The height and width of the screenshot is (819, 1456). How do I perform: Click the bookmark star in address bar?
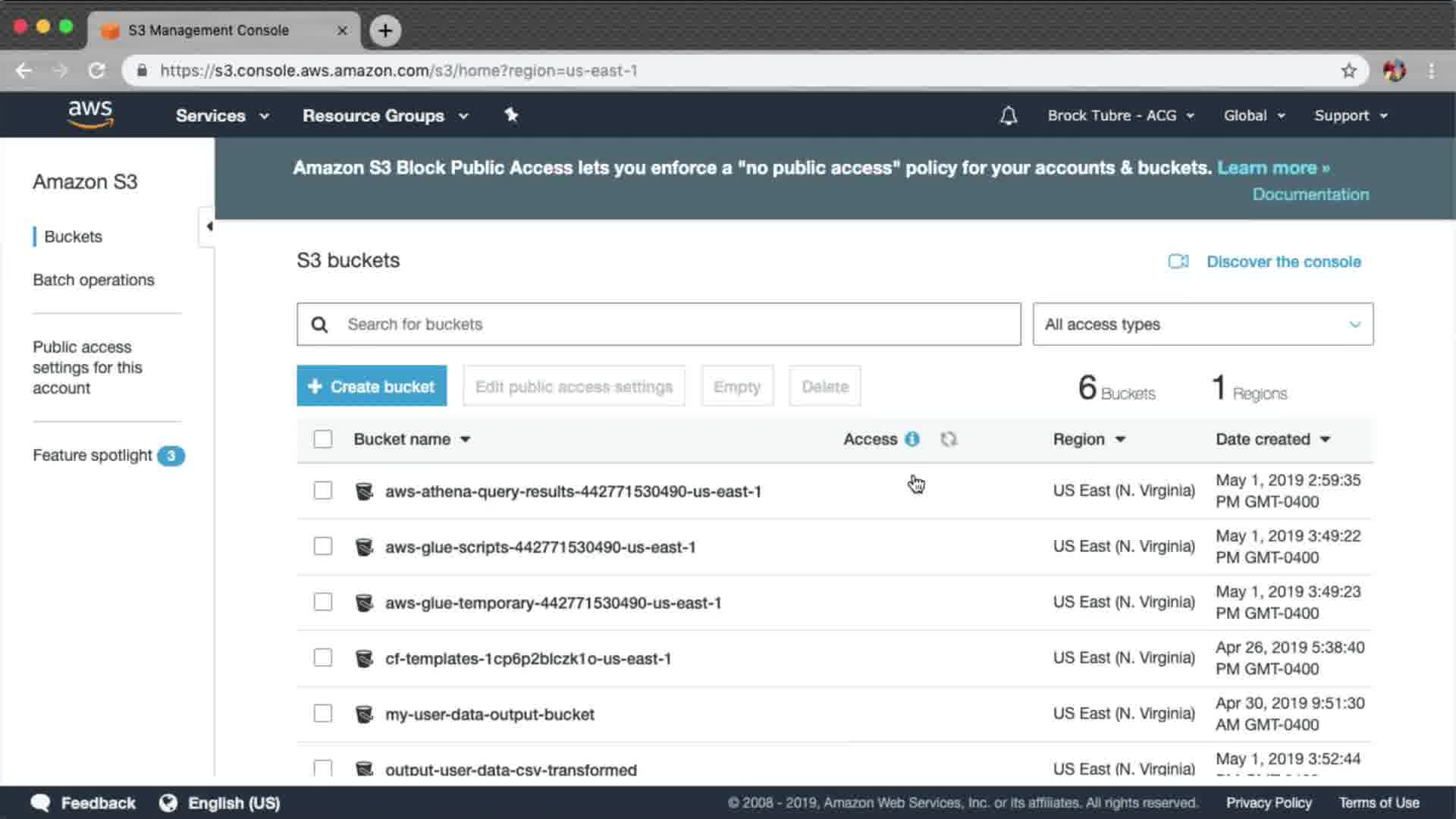(x=1348, y=71)
